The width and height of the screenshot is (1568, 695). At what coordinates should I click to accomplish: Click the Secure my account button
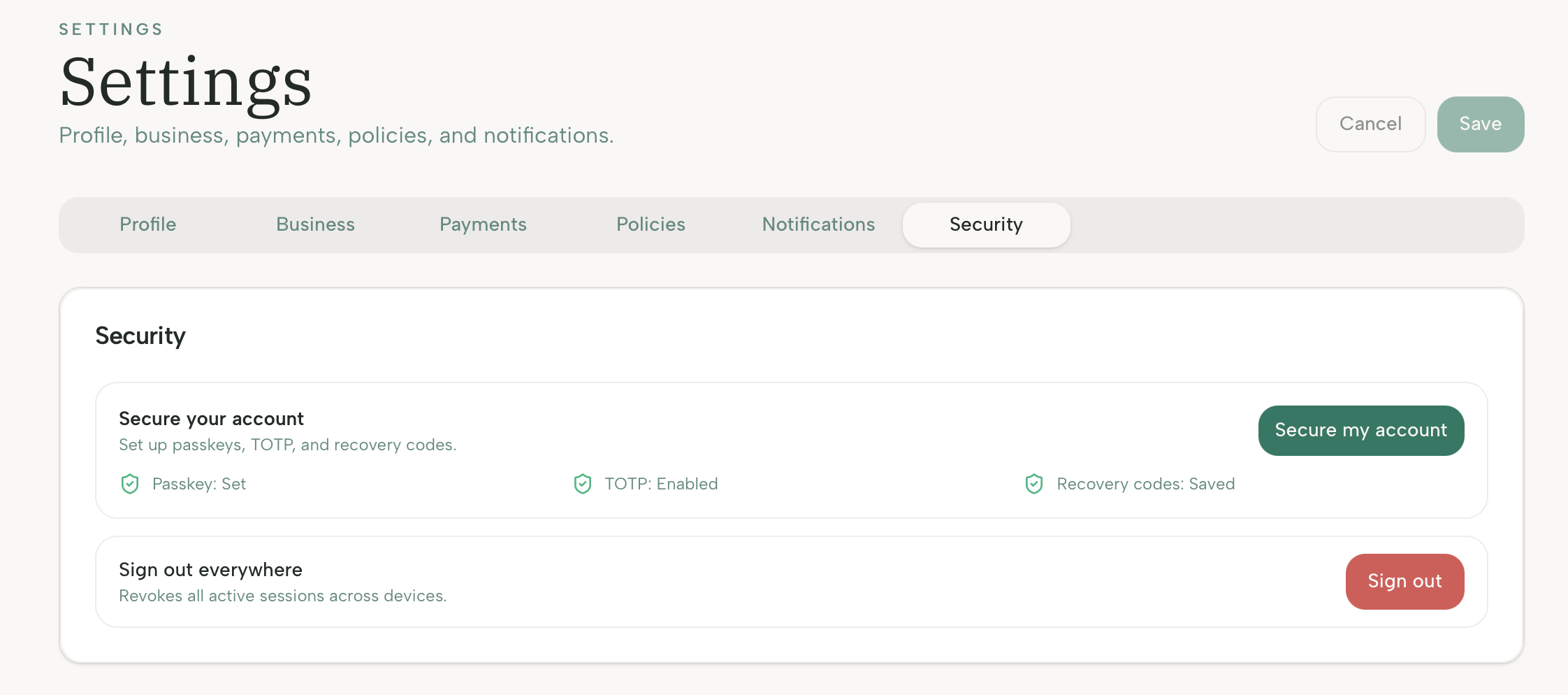(1360, 430)
